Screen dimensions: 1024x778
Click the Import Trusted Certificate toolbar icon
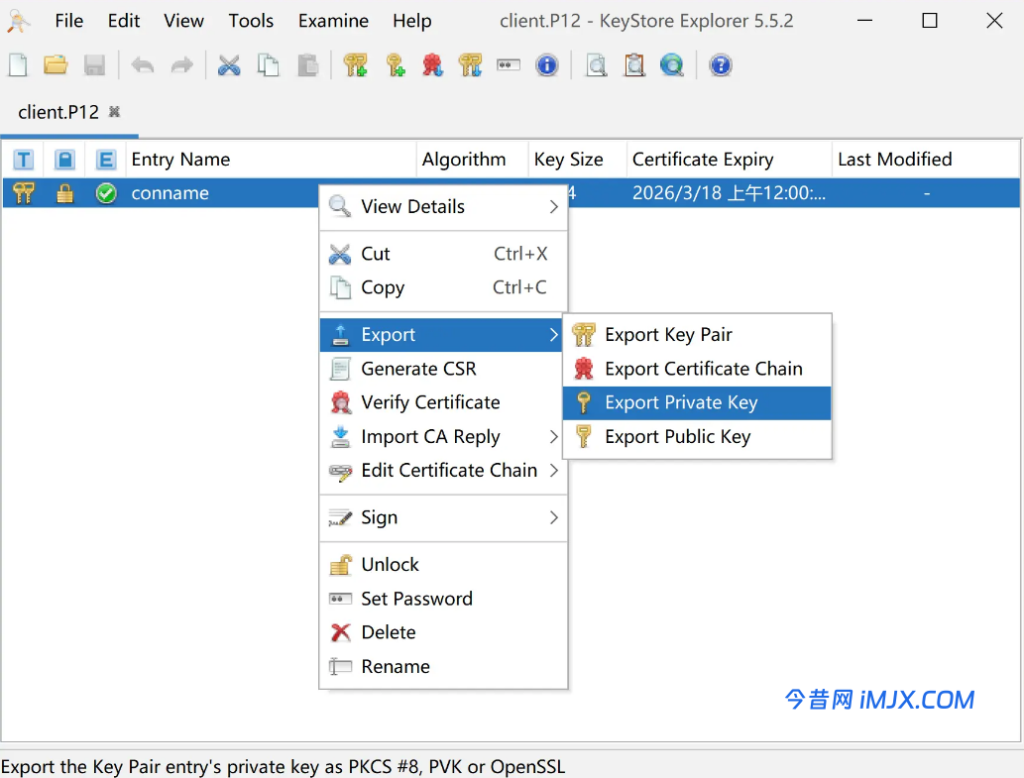[x=432, y=65]
